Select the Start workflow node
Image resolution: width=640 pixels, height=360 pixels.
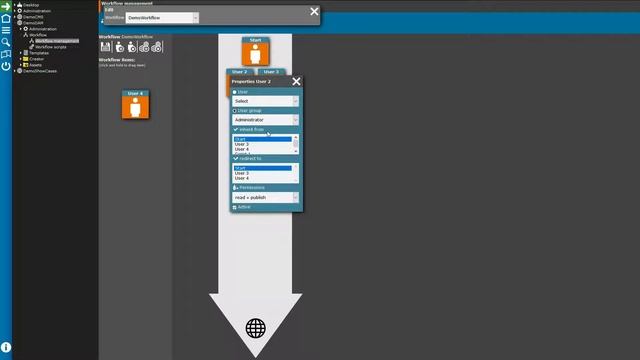point(256,51)
